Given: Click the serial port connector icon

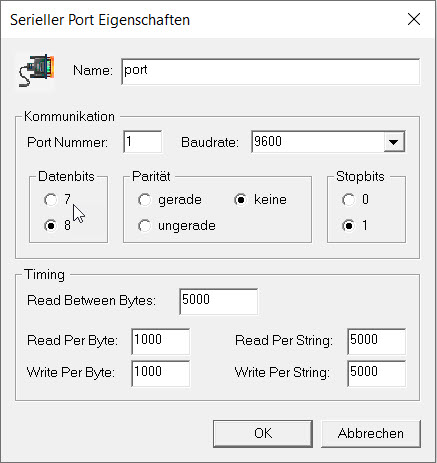Looking at the screenshot, I should tap(36, 71).
